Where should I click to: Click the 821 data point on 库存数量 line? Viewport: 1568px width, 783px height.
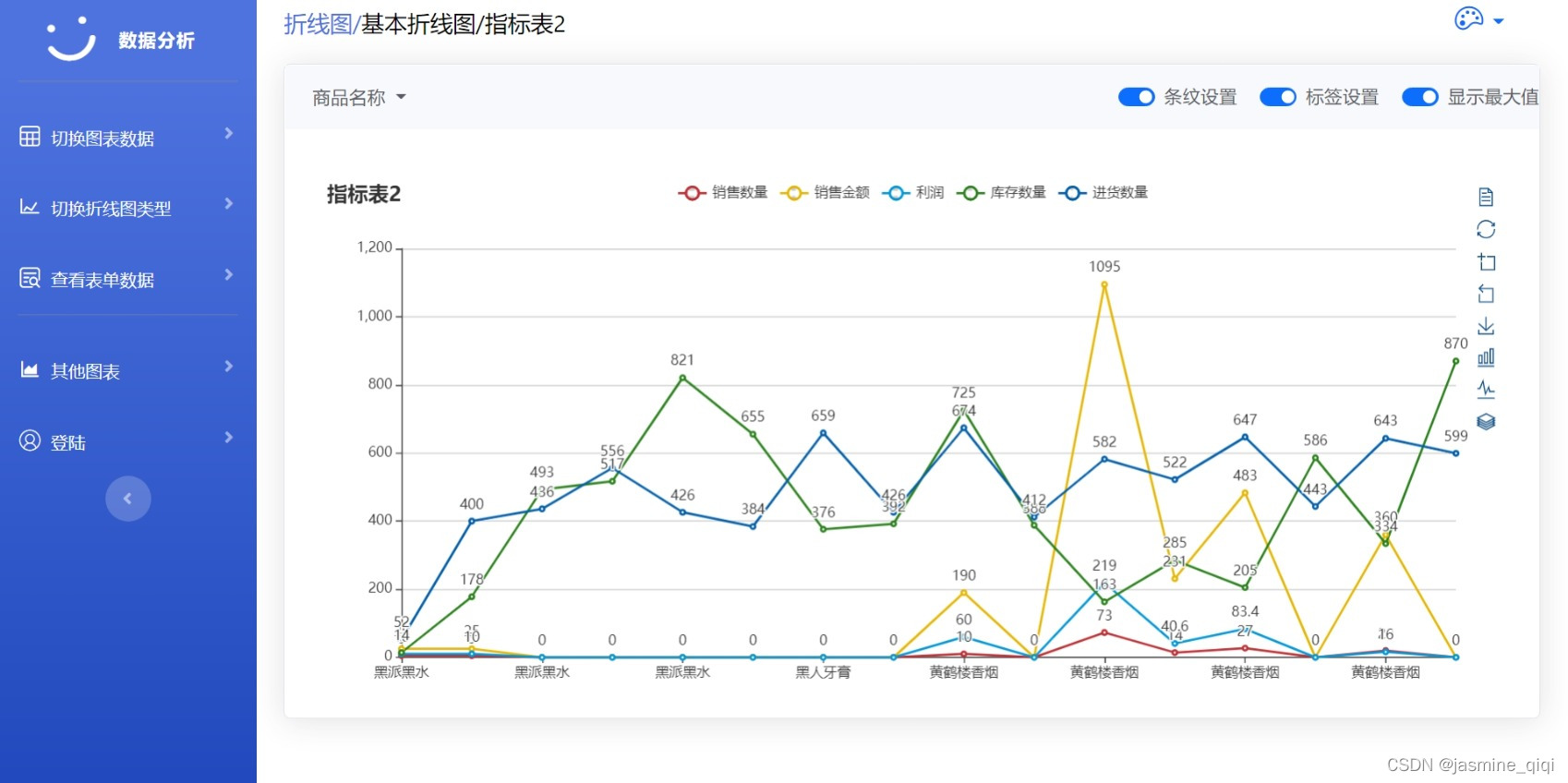click(x=682, y=378)
